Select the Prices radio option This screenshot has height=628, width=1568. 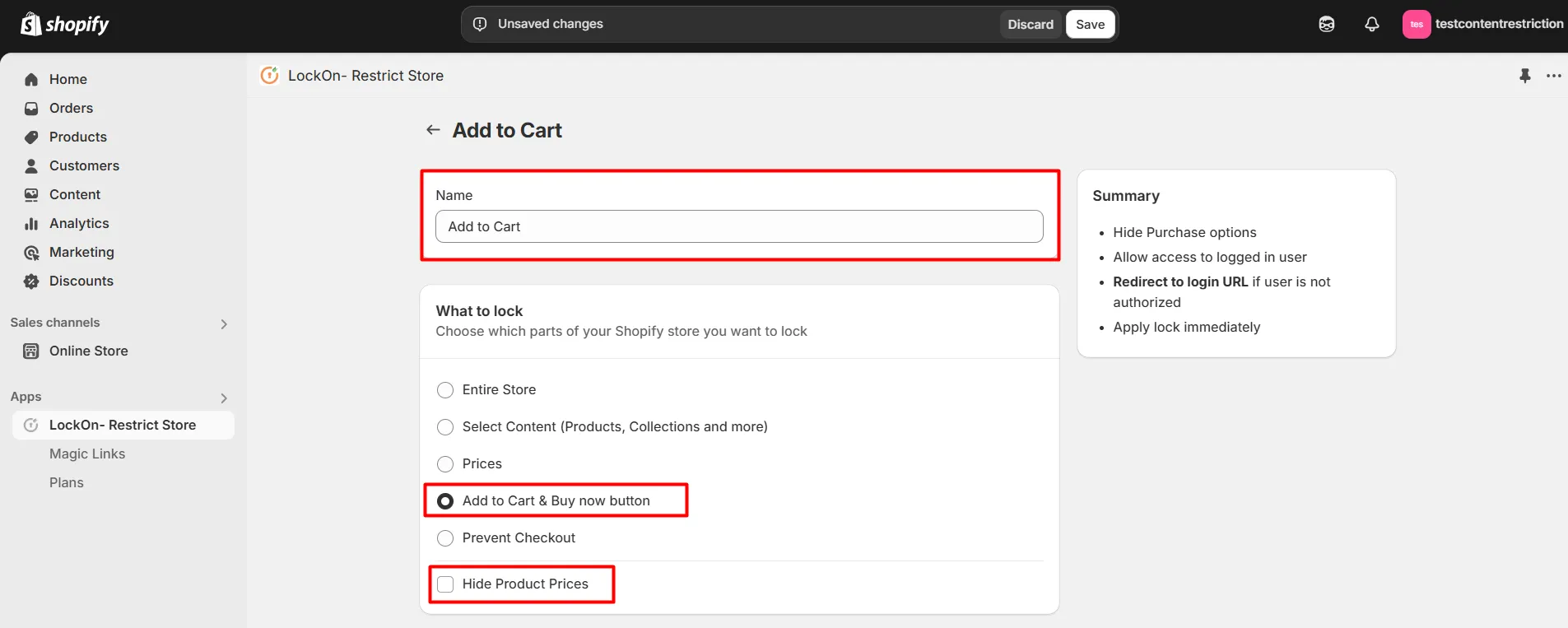click(x=445, y=463)
